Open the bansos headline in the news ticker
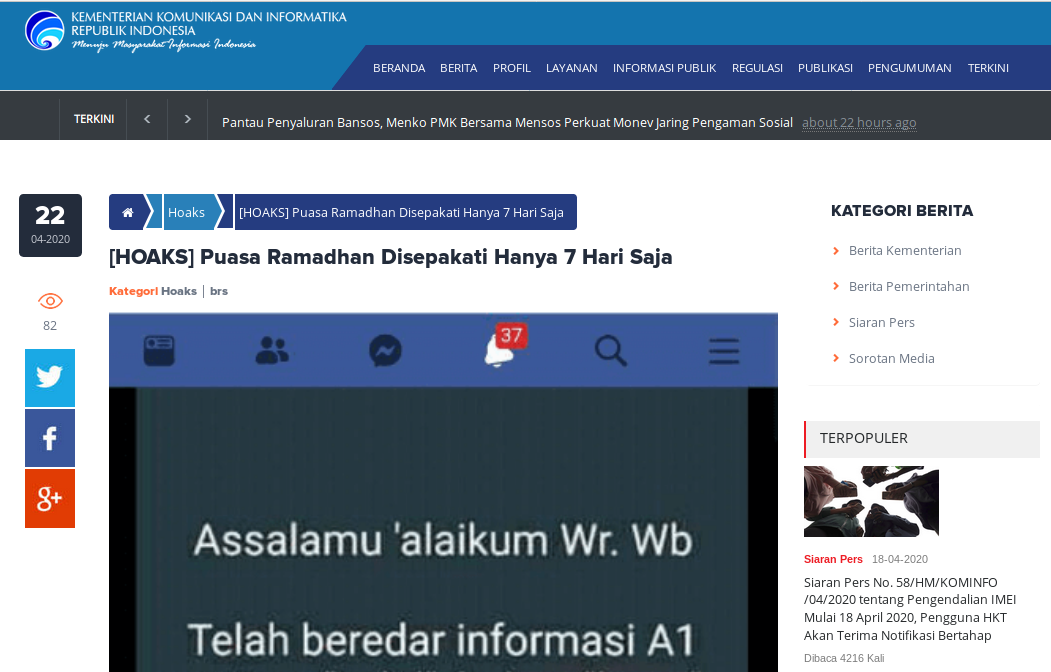1051x672 pixels. [509, 122]
